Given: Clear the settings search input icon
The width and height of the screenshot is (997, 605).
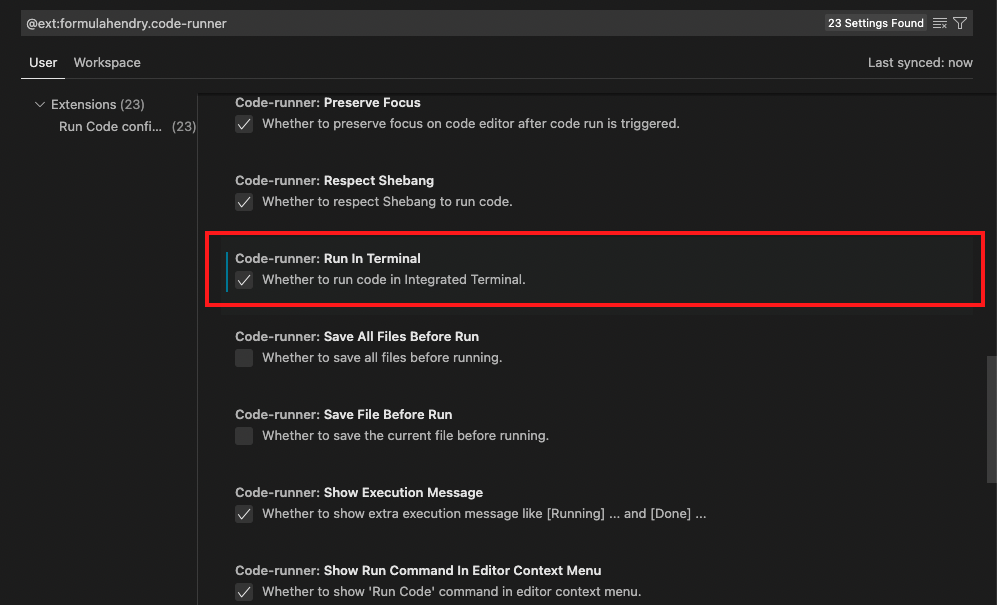Looking at the screenshot, I should 940,24.
